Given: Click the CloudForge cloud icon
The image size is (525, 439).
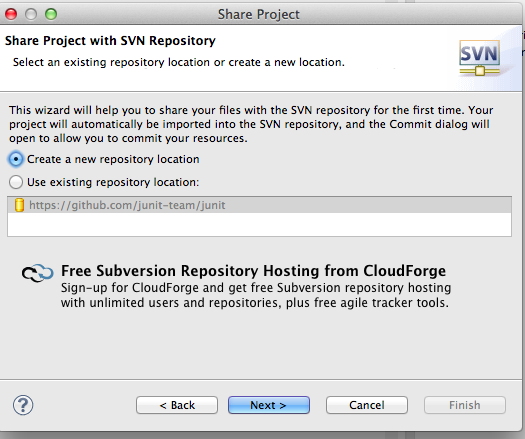Looking at the screenshot, I should [x=38, y=272].
